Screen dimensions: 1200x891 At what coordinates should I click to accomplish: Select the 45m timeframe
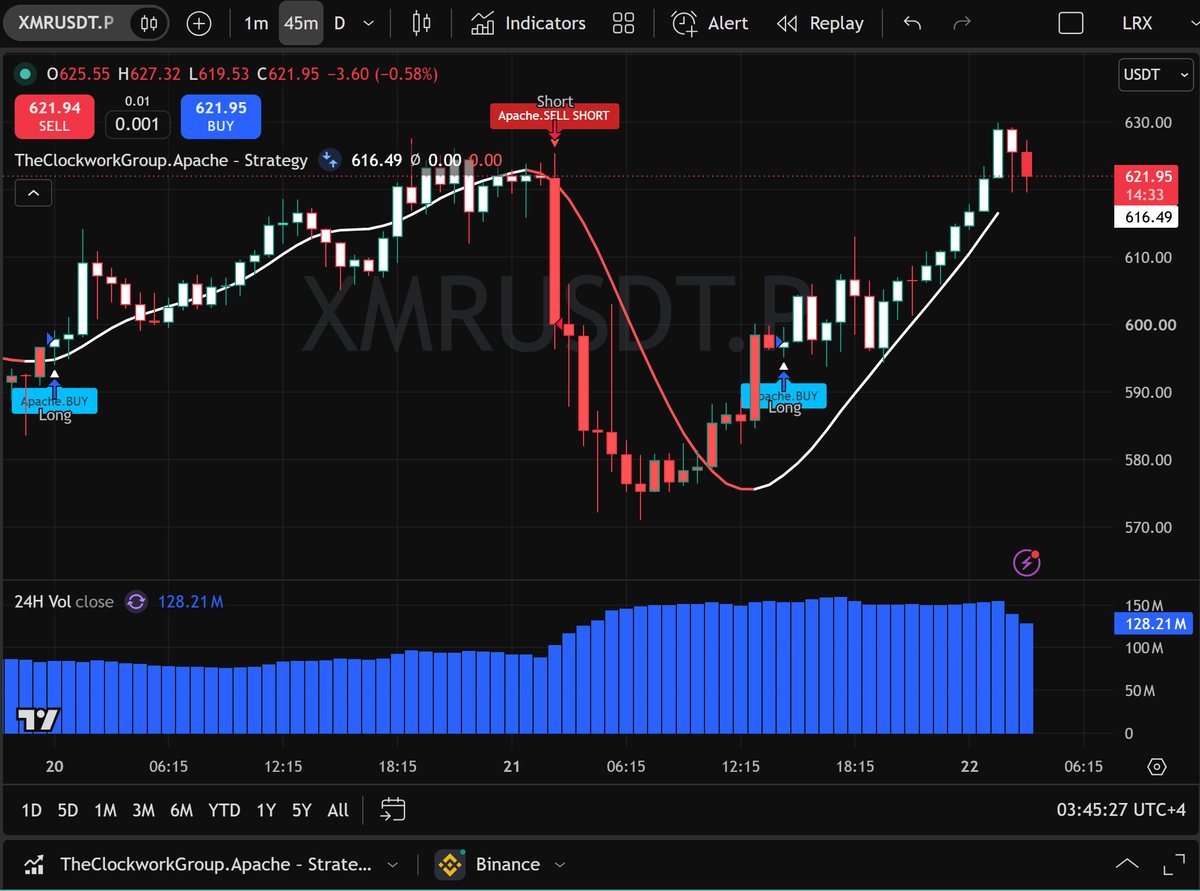(300, 23)
